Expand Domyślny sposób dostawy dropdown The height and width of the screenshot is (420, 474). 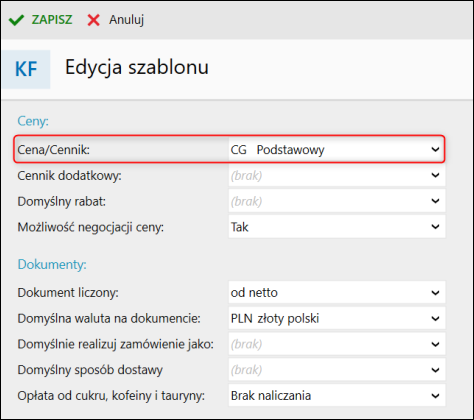435,370
